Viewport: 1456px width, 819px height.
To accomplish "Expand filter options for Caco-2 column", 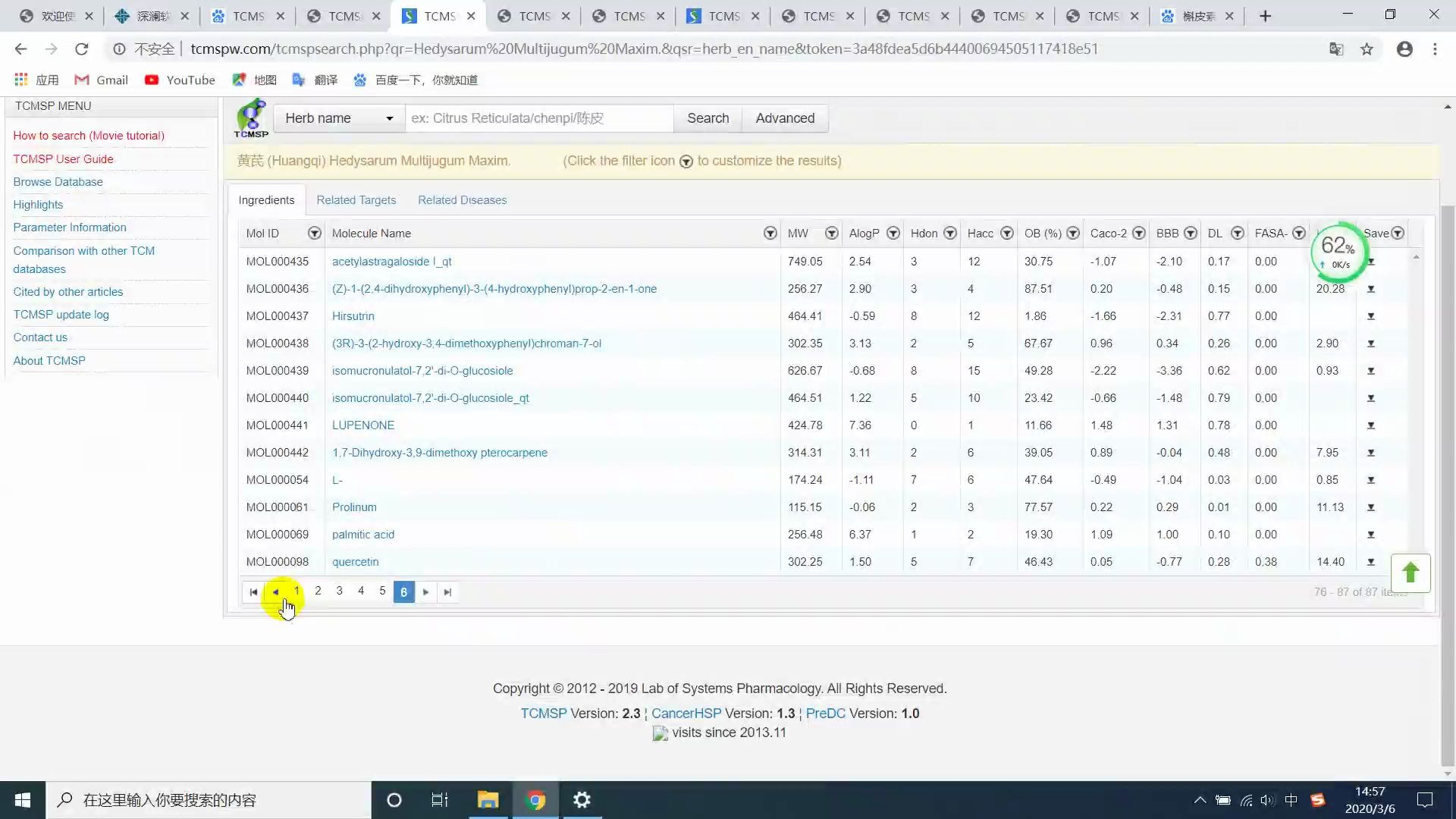I will point(1139,233).
